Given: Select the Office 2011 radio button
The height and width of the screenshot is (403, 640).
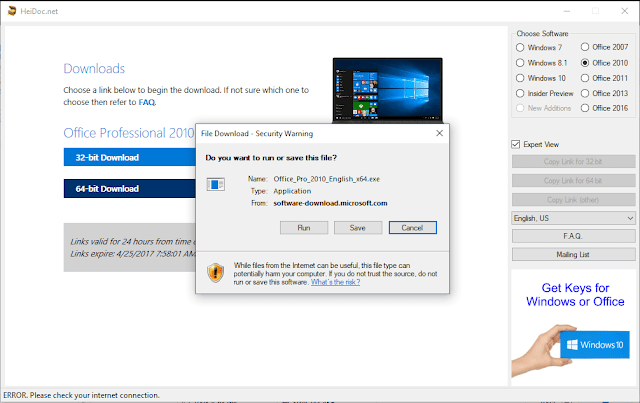Looking at the screenshot, I should [x=584, y=78].
